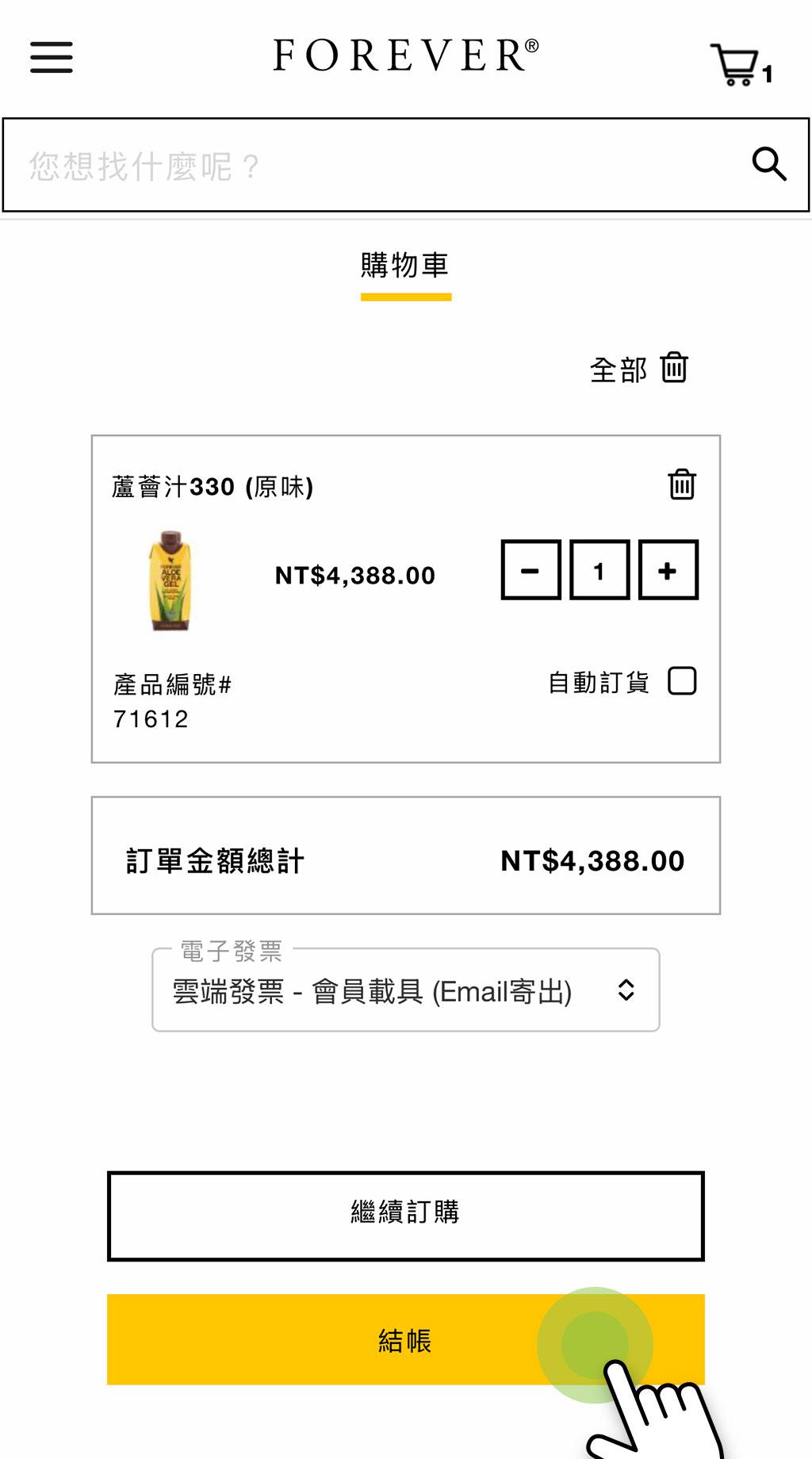
Task: Open the shopping cart icon
Action: point(735,64)
